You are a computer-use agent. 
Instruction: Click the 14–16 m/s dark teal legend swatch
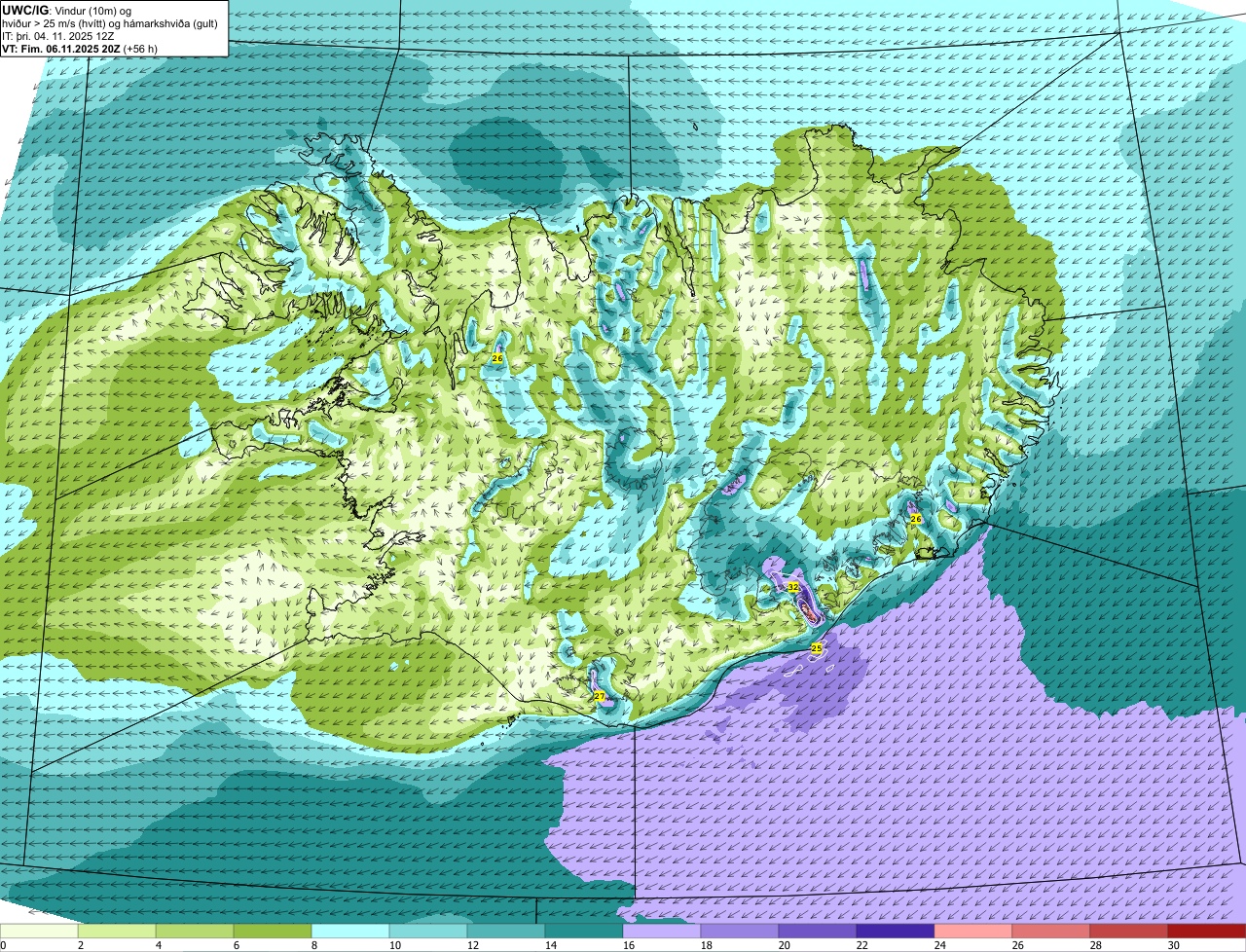point(584,931)
